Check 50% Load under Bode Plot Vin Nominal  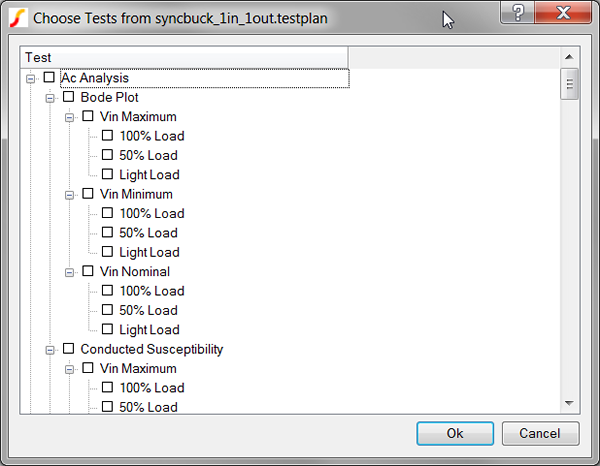(108, 310)
